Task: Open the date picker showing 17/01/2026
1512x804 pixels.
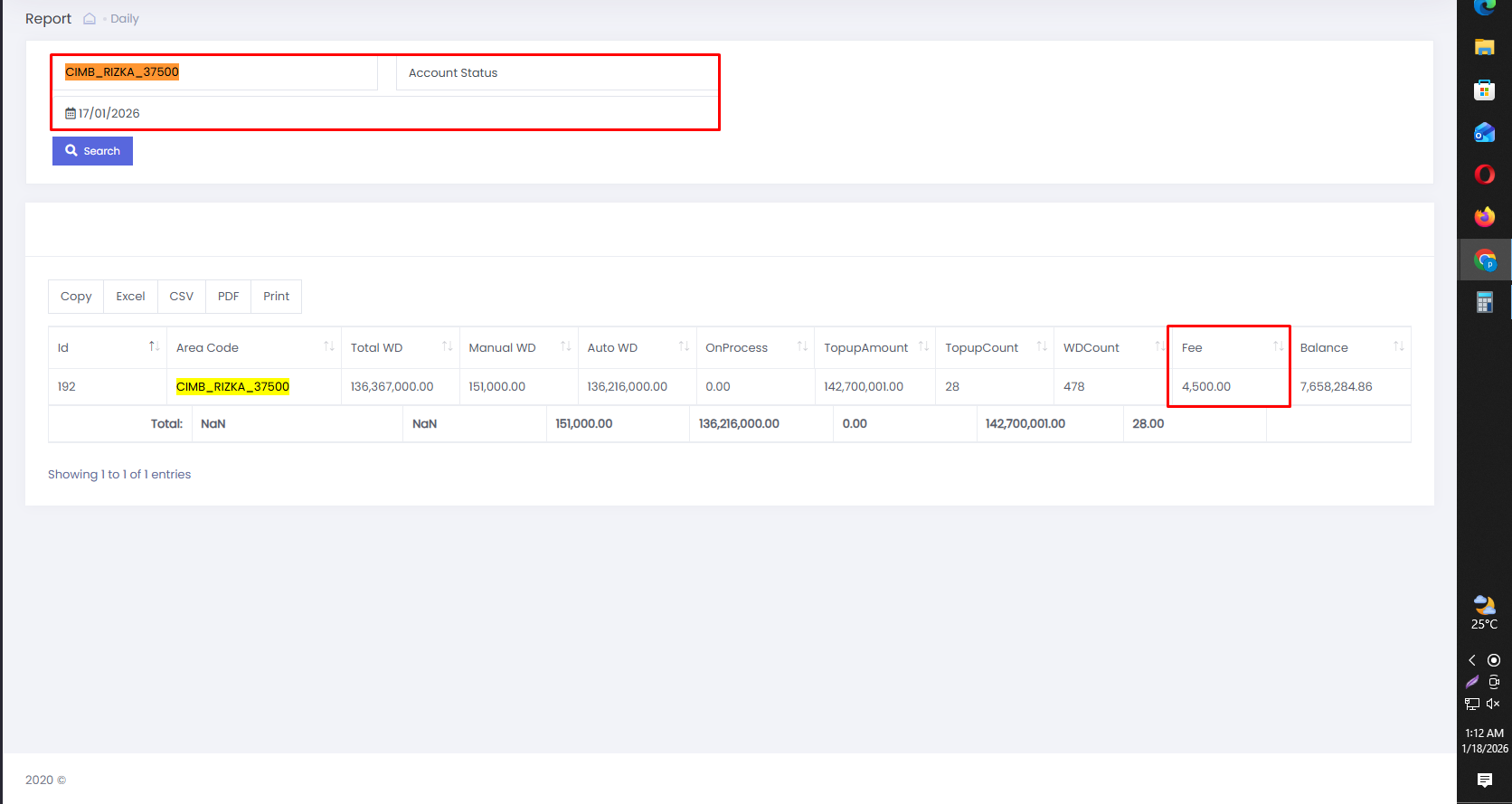Action: [x=385, y=113]
